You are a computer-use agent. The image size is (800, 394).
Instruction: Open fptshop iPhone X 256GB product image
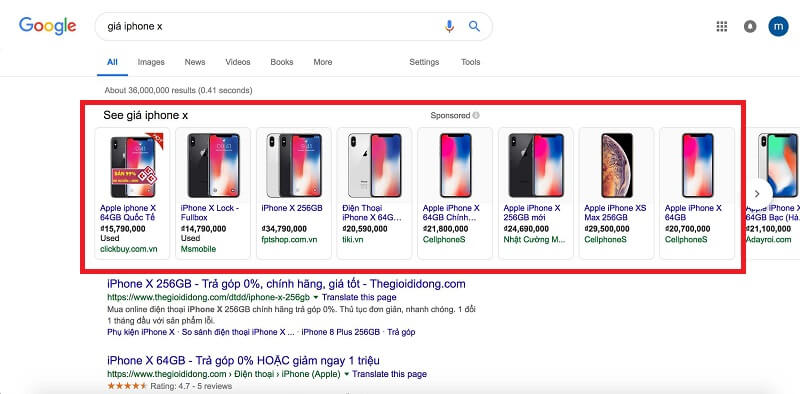tap(294, 165)
